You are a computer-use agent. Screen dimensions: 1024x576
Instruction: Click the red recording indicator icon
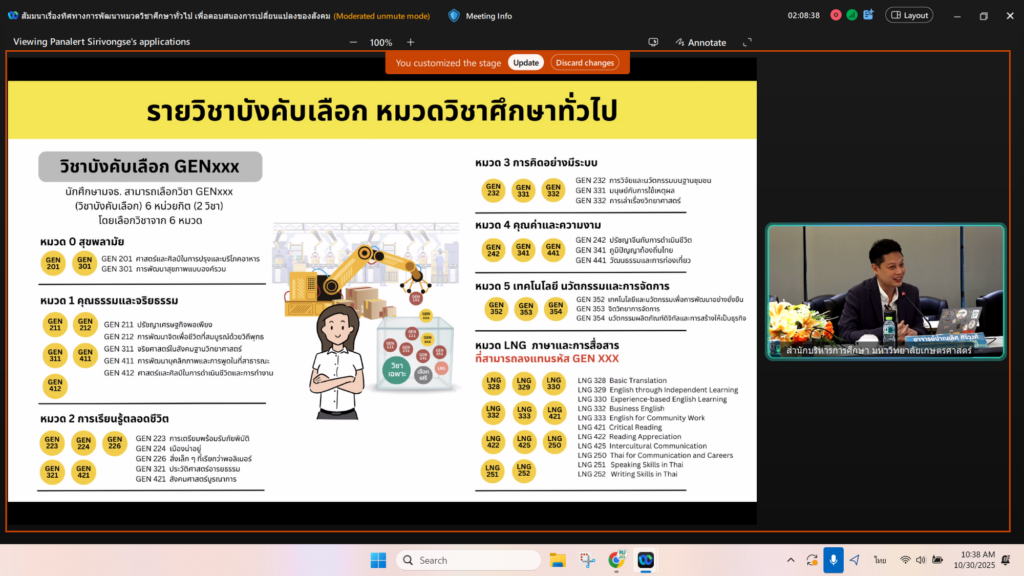(835, 15)
